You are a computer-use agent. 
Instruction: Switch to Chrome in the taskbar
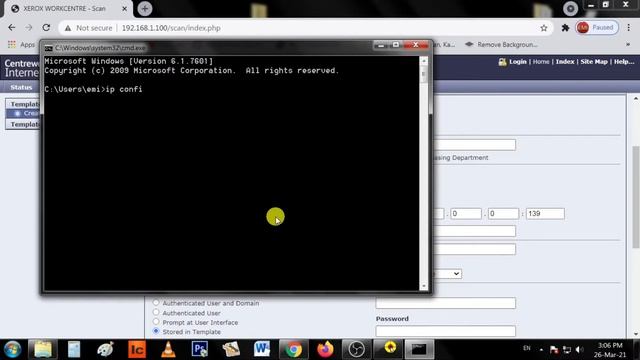coord(293,349)
